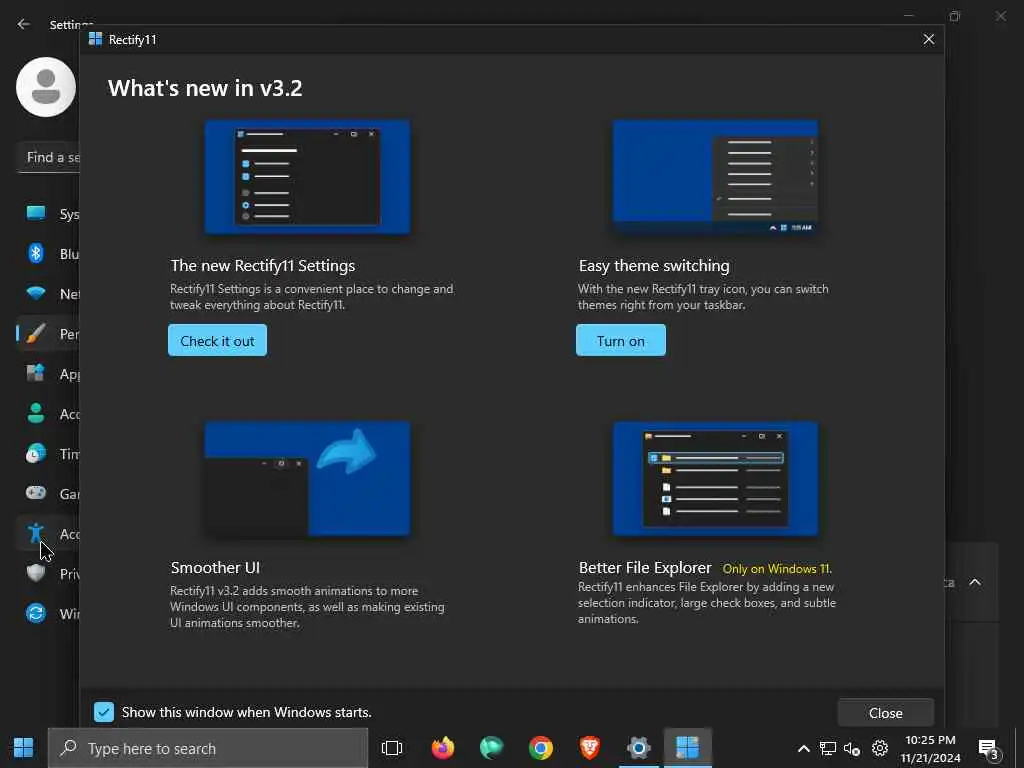Open Accounts person icon in Settings sidebar
Image resolution: width=1024 pixels, height=768 pixels.
tap(36, 413)
